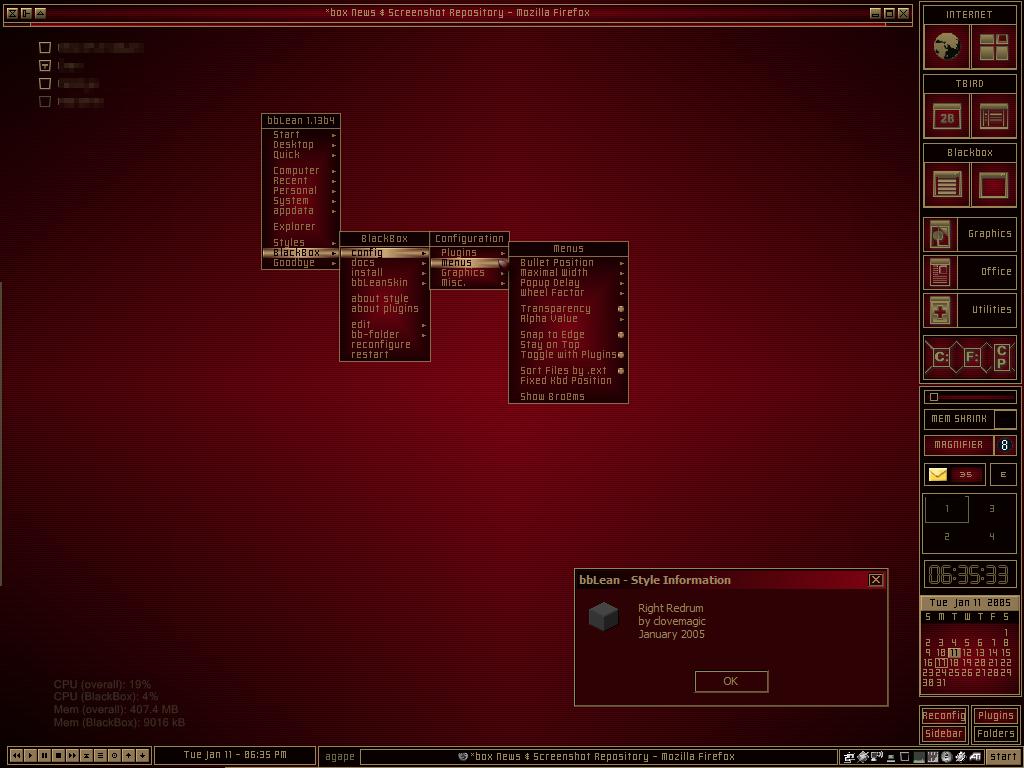1024x768 pixels.
Task: Switch to workspace 3 in the pager
Action: click(x=992, y=509)
